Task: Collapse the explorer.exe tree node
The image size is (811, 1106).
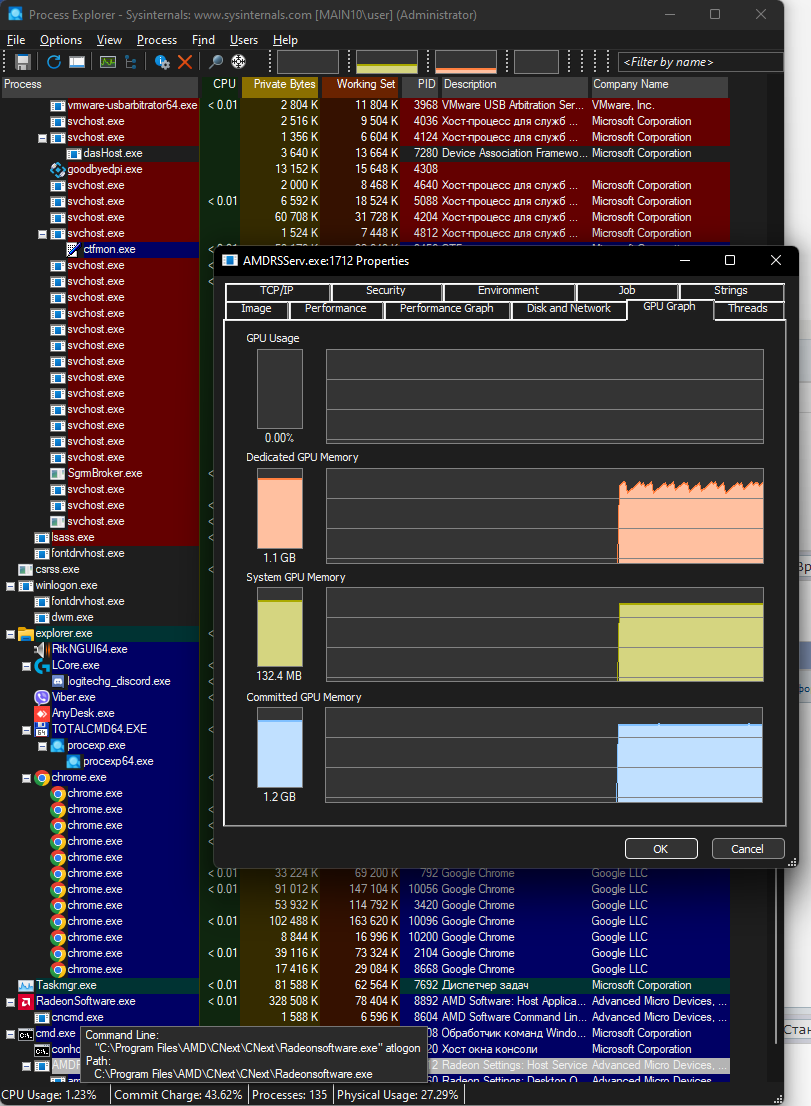Action: point(11,634)
